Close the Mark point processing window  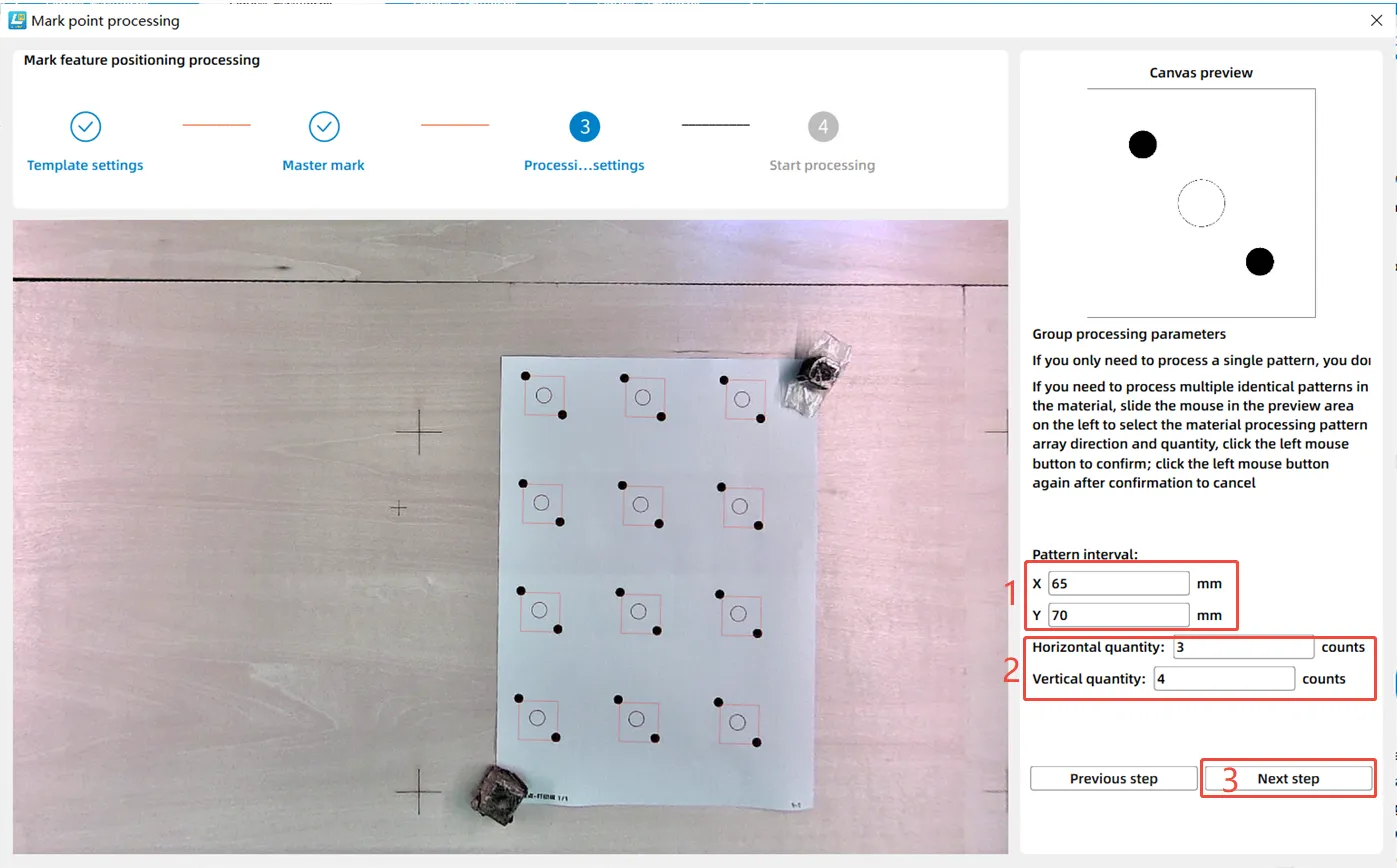1375,20
